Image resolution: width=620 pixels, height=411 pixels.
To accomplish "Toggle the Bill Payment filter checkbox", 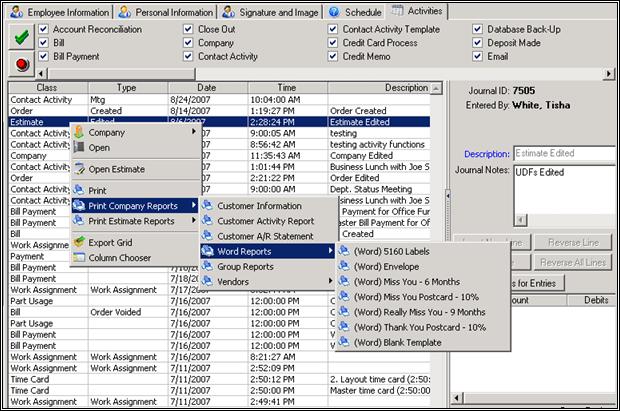I will pos(43,56).
